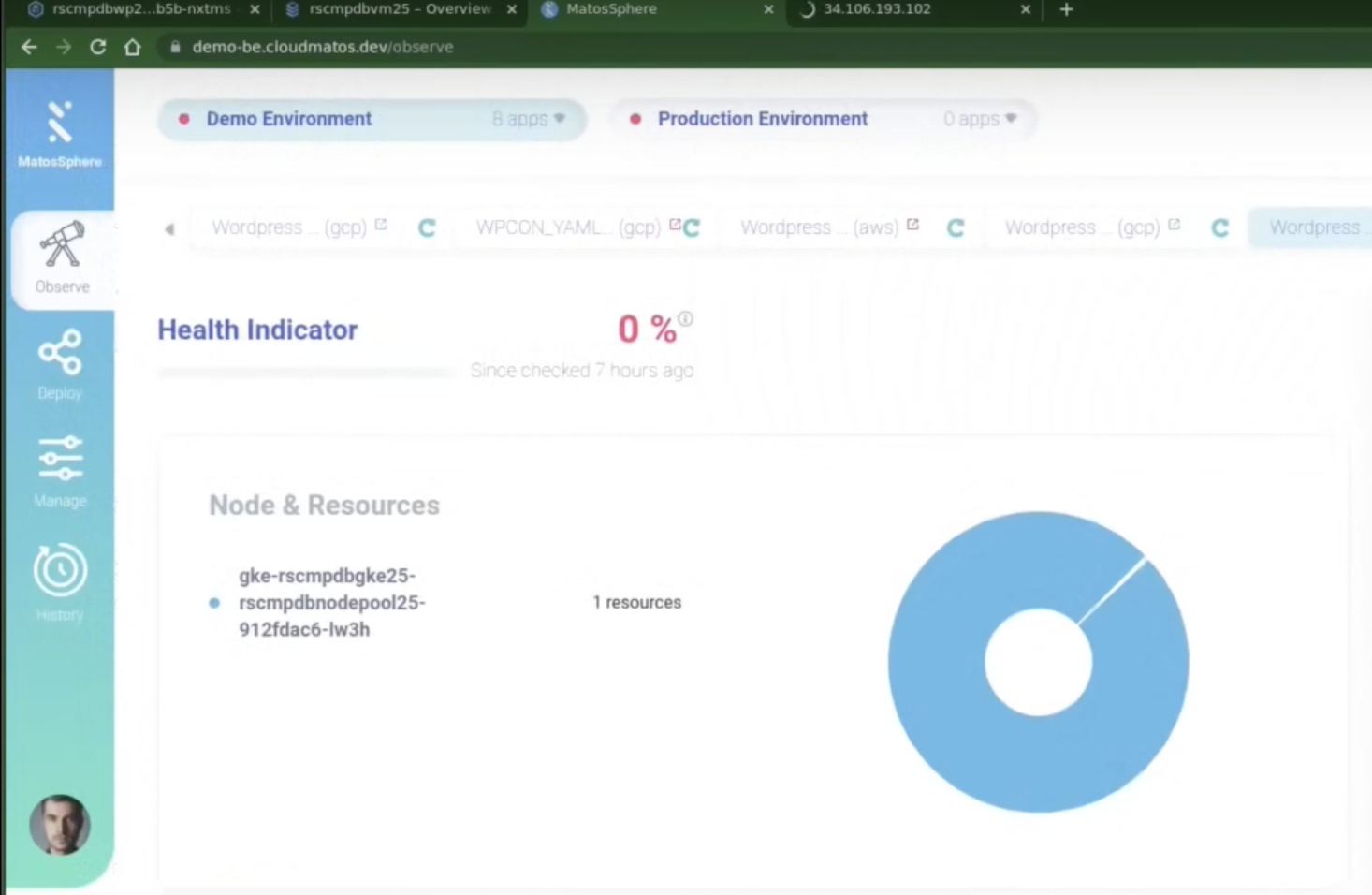
Task: Select the Wordpress (aws) app tab
Action: [819, 227]
